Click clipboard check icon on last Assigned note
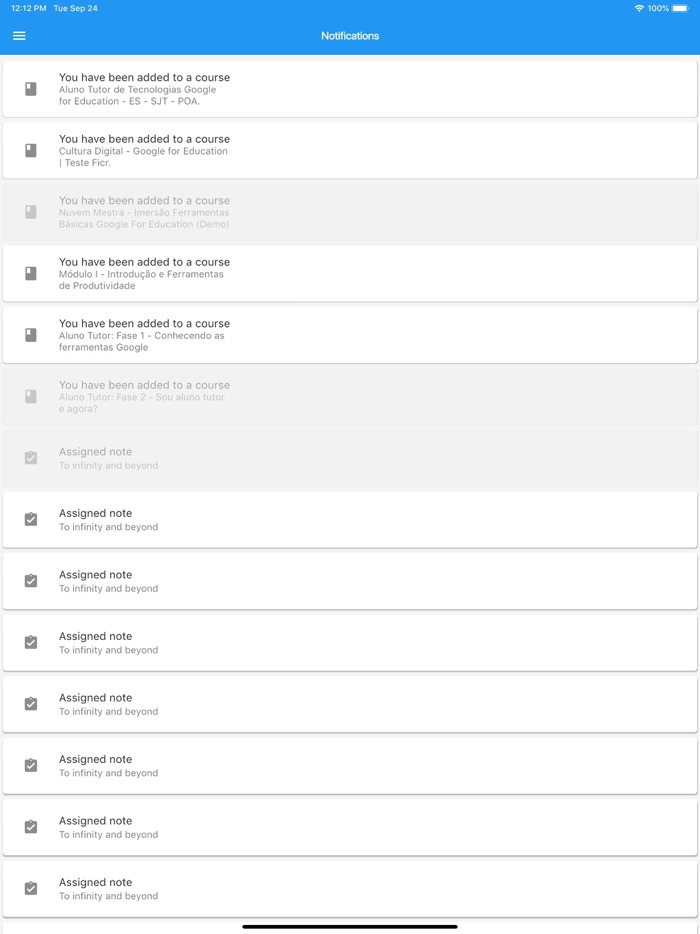The image size is (700, 934). coord(31,888)
